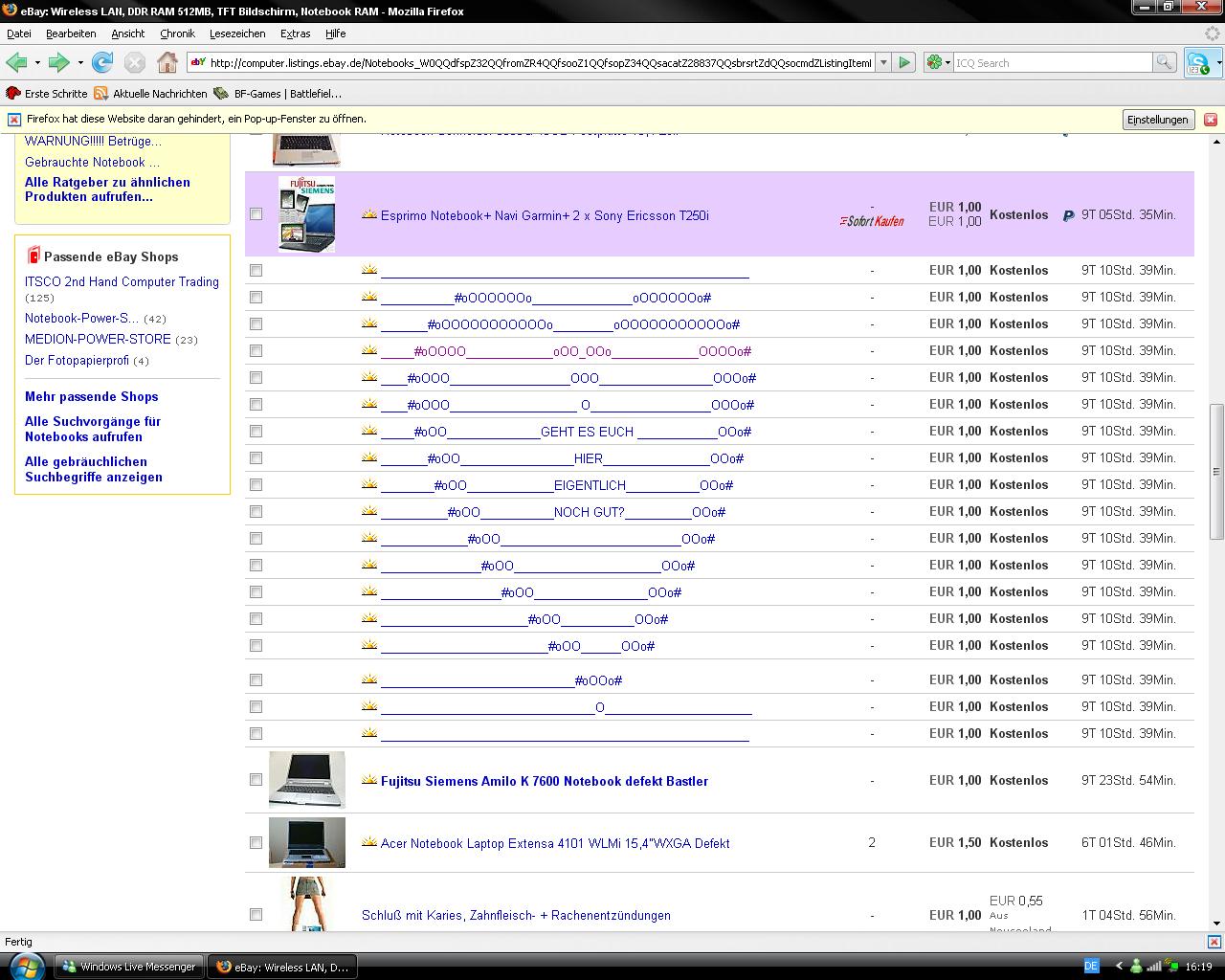Viewport: 1225px width, 980px height.
Task: Open ITSCO 2nd Hand Computer Trading shop
Action: pyautogui.click(x=122, y=281)
